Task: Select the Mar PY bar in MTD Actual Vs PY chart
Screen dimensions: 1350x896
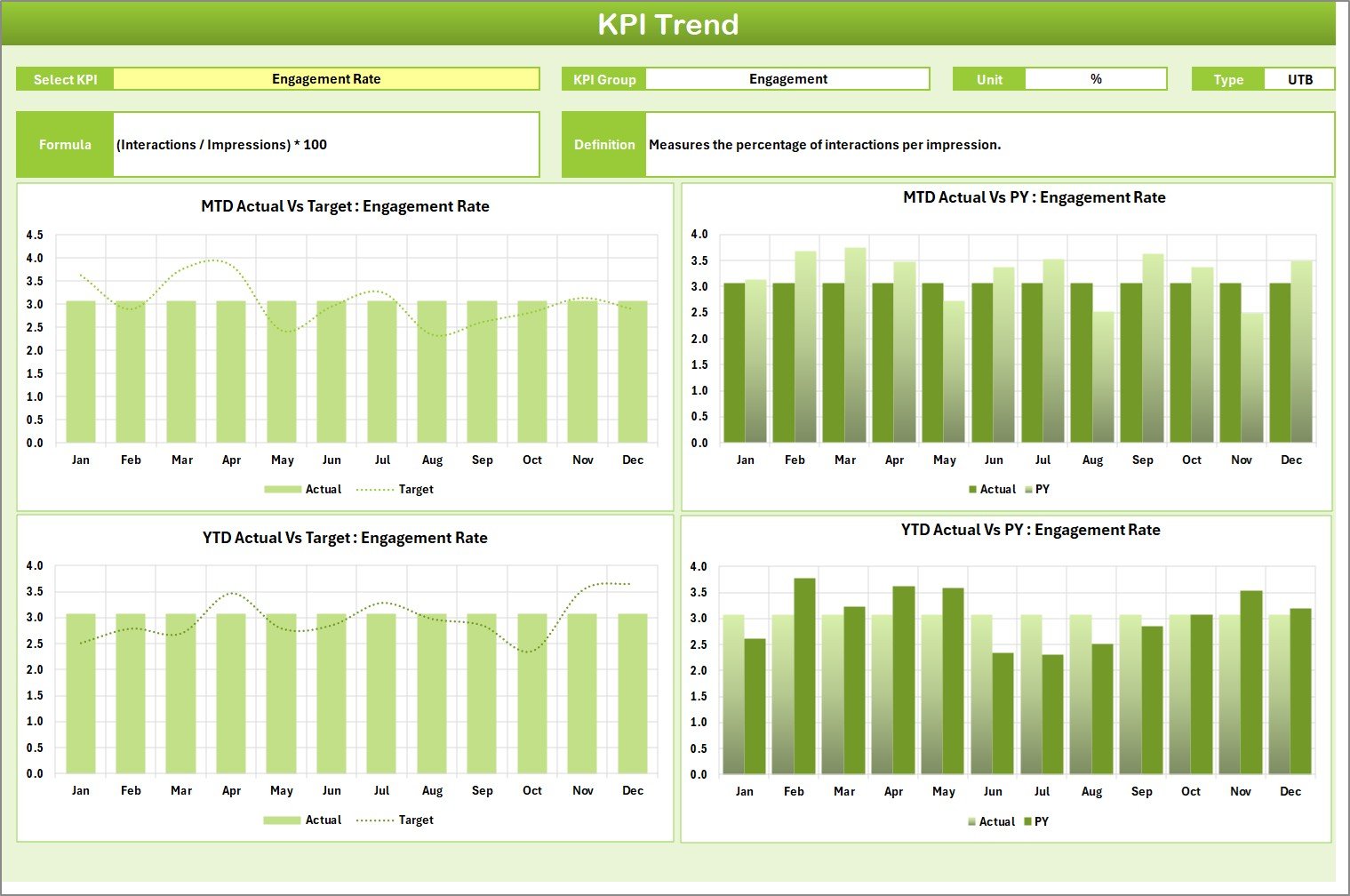Action: [855, 347]
